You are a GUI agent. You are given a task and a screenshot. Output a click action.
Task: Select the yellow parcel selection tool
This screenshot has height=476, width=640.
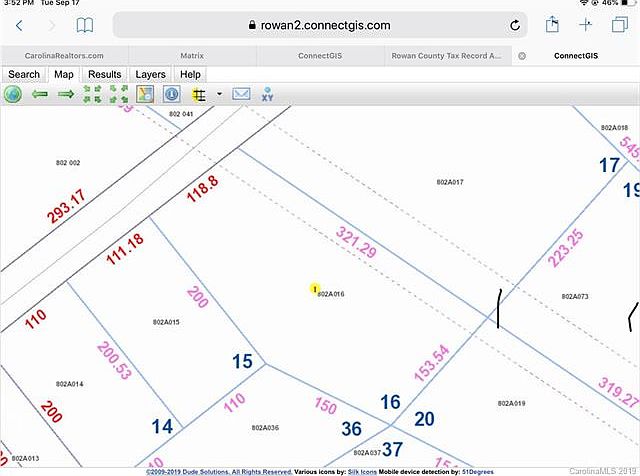[198, 94]
